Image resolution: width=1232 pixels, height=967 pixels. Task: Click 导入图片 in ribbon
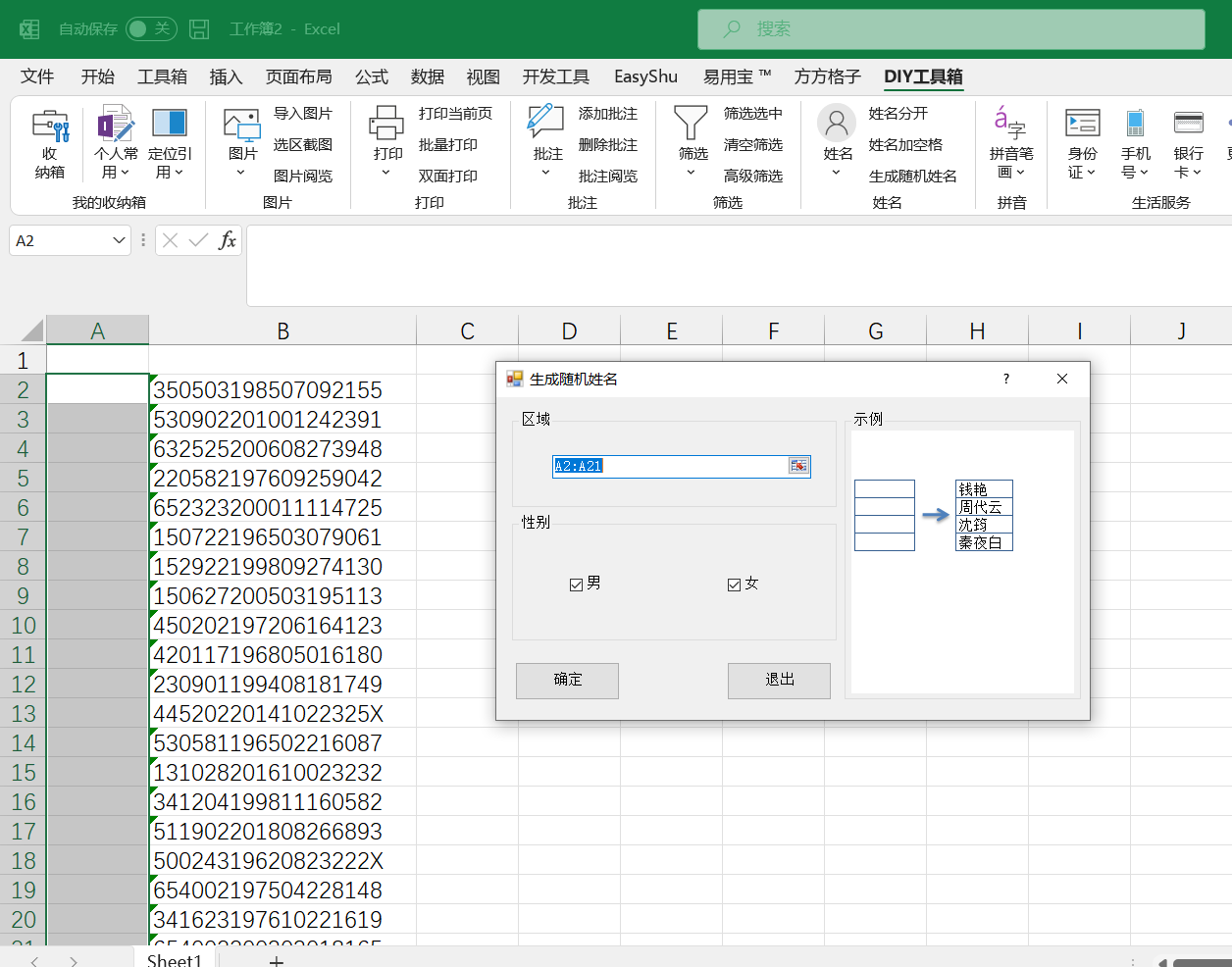coord(303,114)
